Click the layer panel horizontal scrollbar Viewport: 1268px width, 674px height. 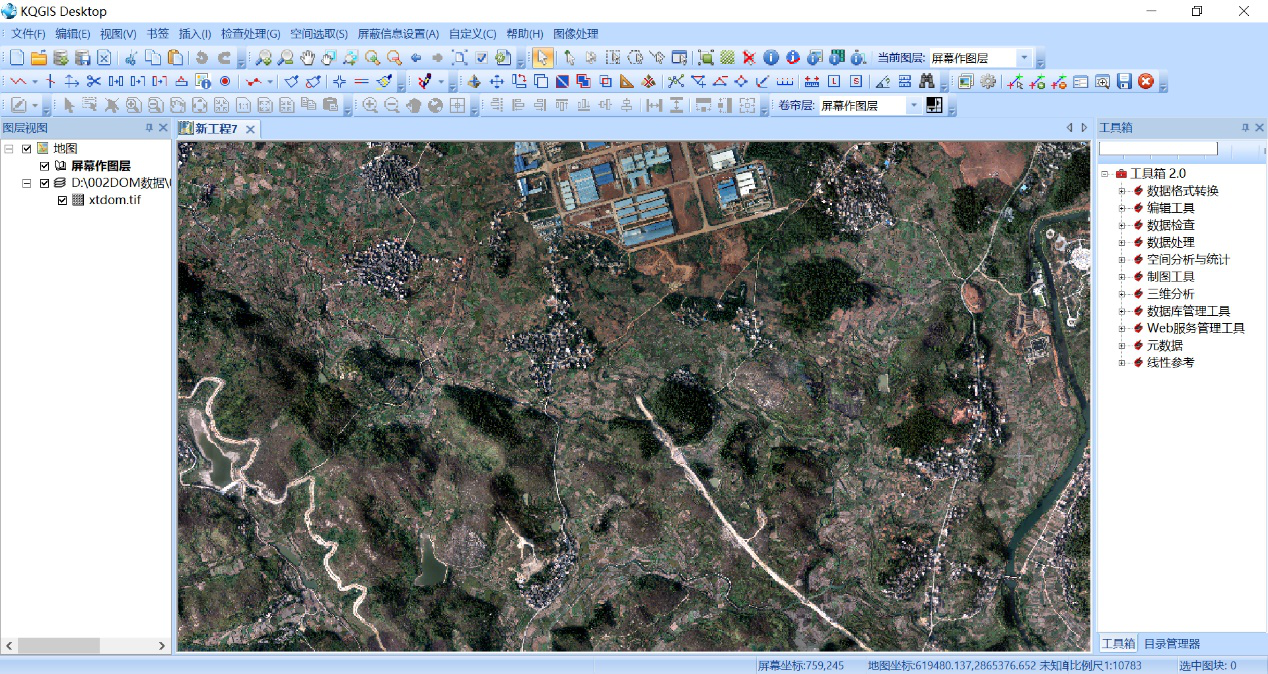coord(60,646)
